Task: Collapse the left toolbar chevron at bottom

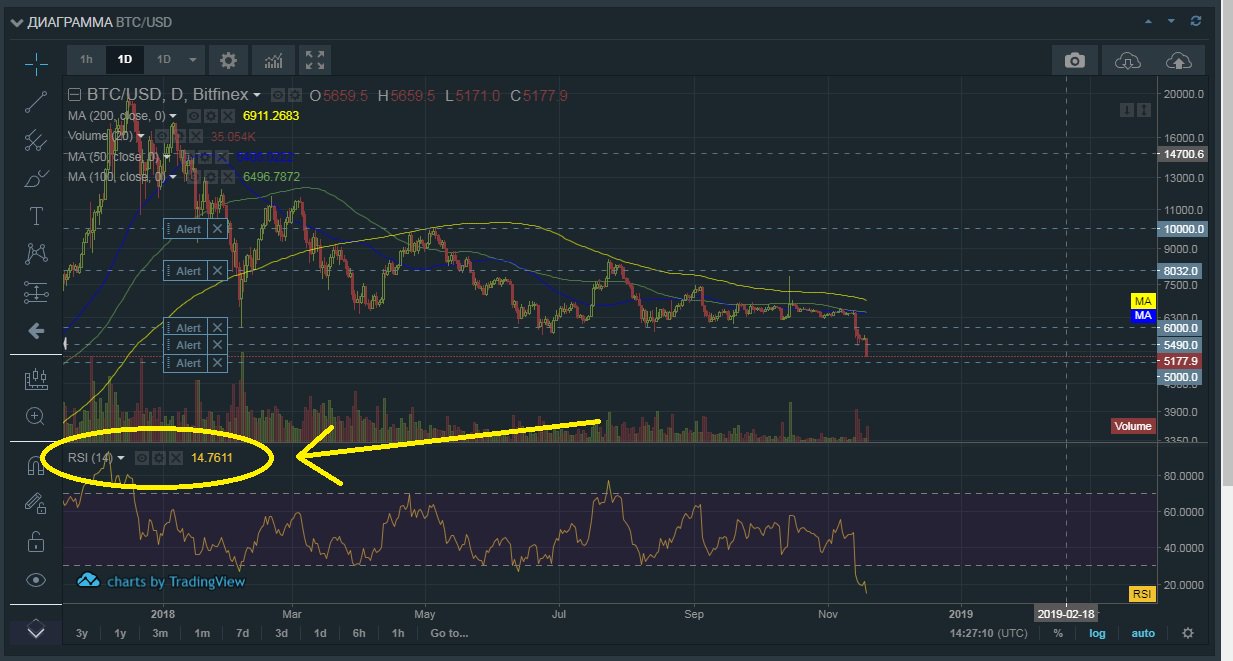Action: tap(36, 630)
